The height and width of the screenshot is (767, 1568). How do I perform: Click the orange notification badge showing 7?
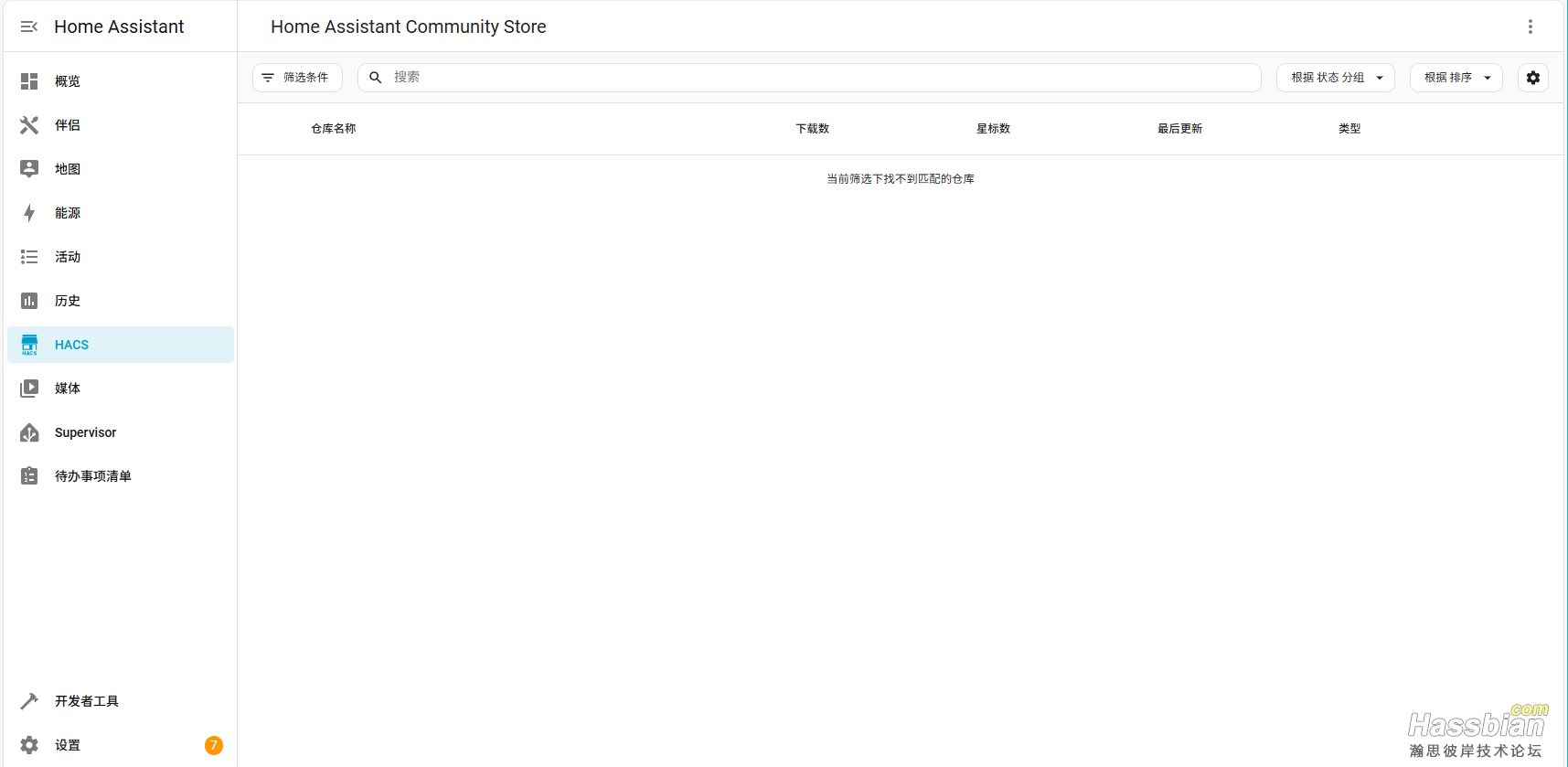[x=213, y=745]
